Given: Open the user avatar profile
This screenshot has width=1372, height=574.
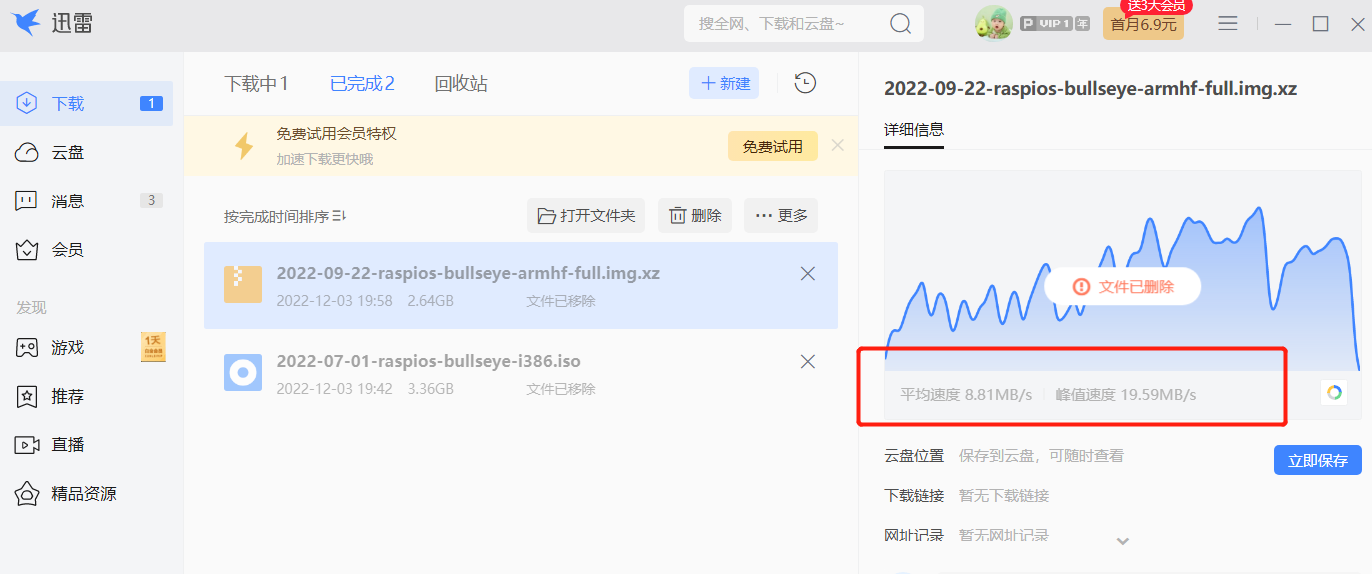Looking at the screenshot, I should tap(993, 23).
